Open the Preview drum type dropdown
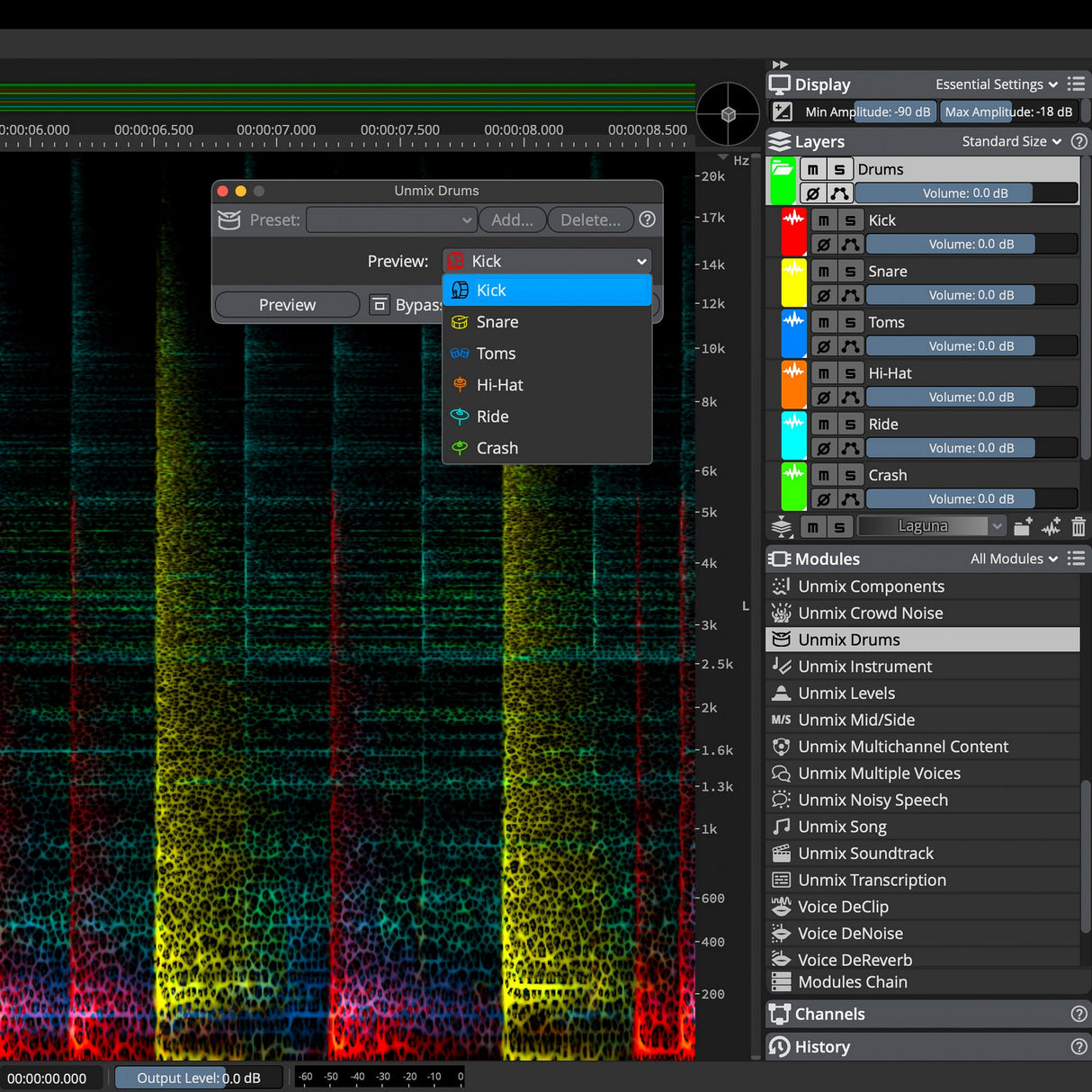Image resolution: width=1092 pixels, height=1092 pixels. point(547,261)
